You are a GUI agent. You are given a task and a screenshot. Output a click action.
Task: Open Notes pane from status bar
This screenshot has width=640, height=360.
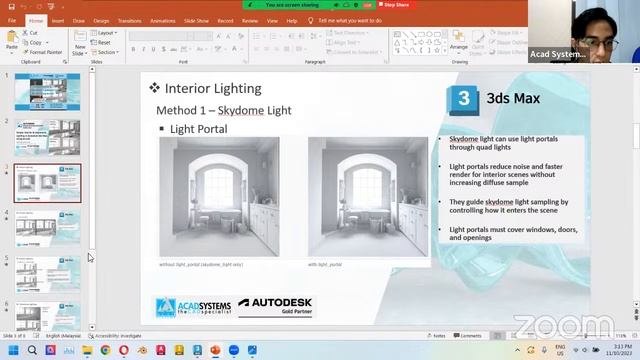click(x=436, y=336)
